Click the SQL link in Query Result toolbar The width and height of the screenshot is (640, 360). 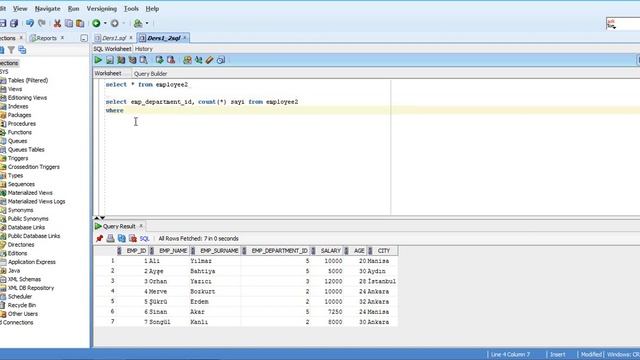(x=144, y=238)
